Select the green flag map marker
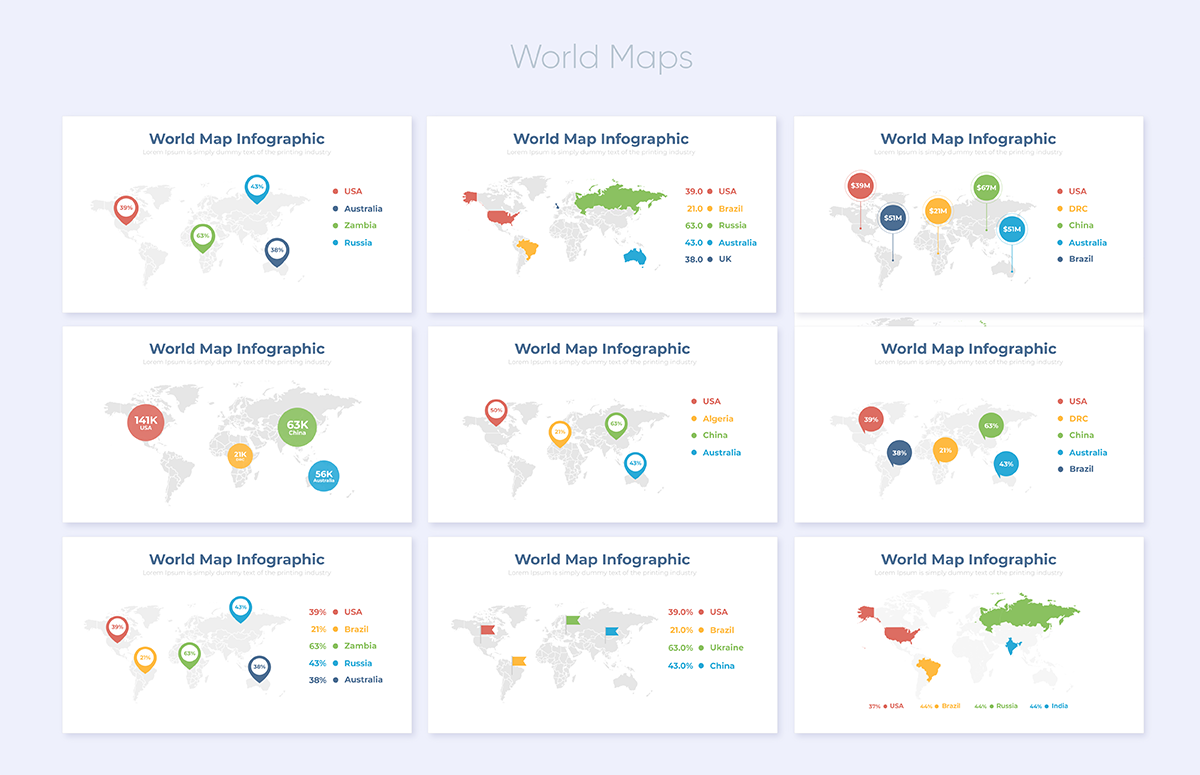1200x775 pixels. pyautogui.click(x=573, y=620)
